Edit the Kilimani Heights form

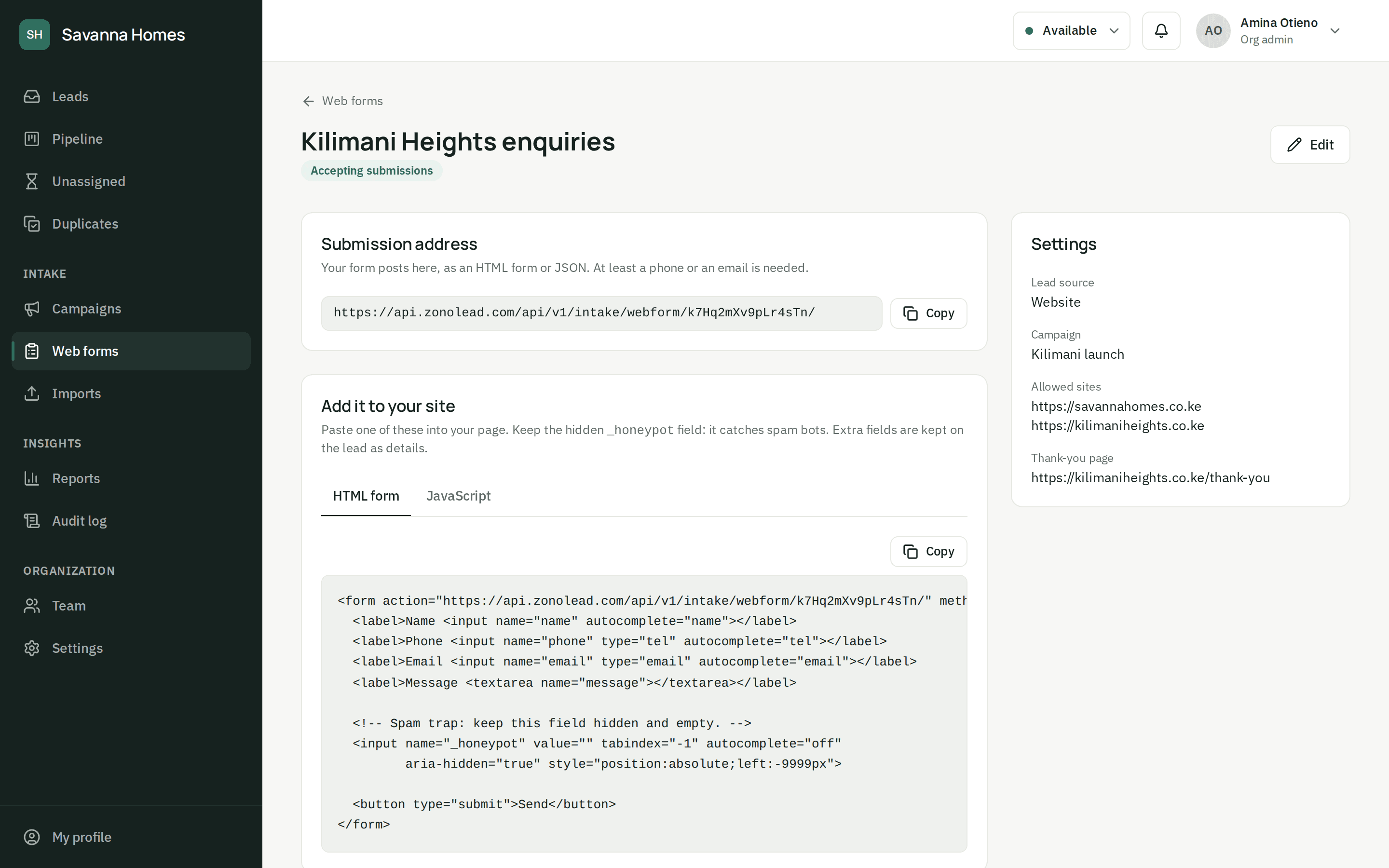point(1310,145)
